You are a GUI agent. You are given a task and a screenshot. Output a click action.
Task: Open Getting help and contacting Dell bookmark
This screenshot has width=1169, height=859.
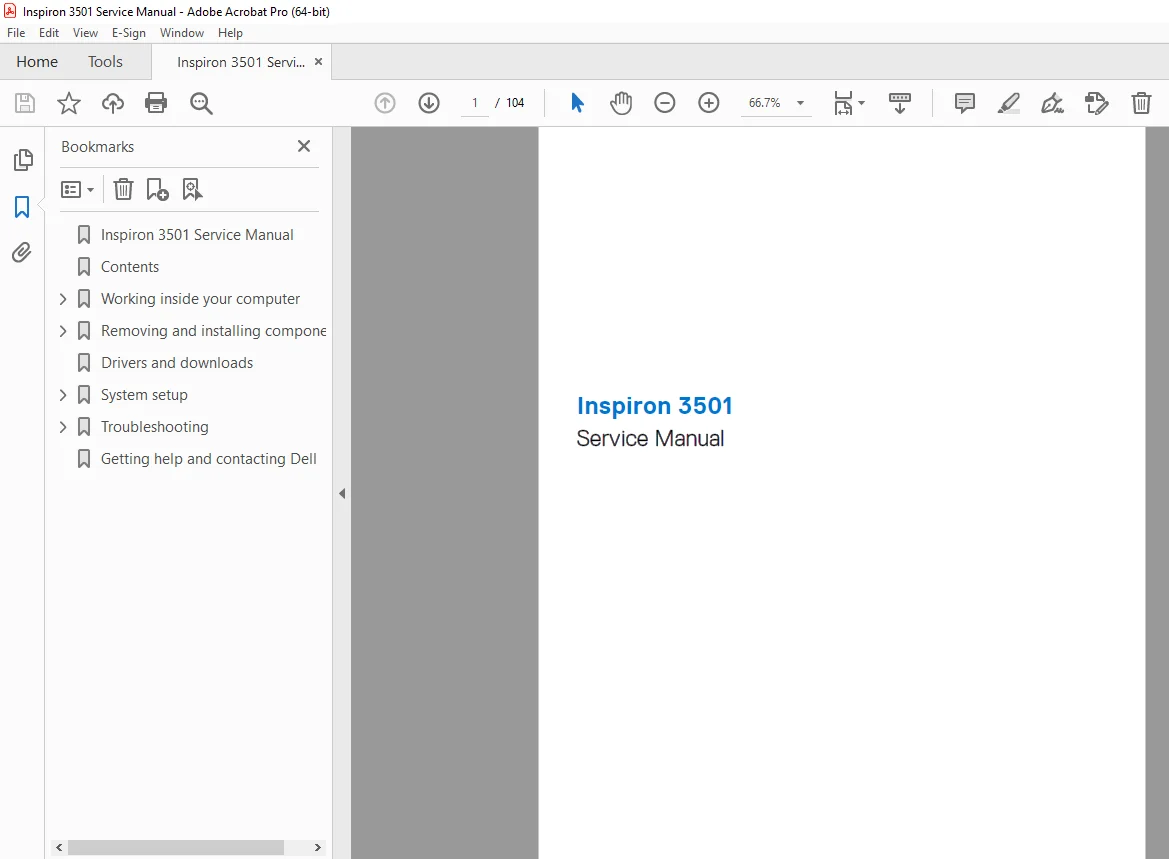[209, 459]
